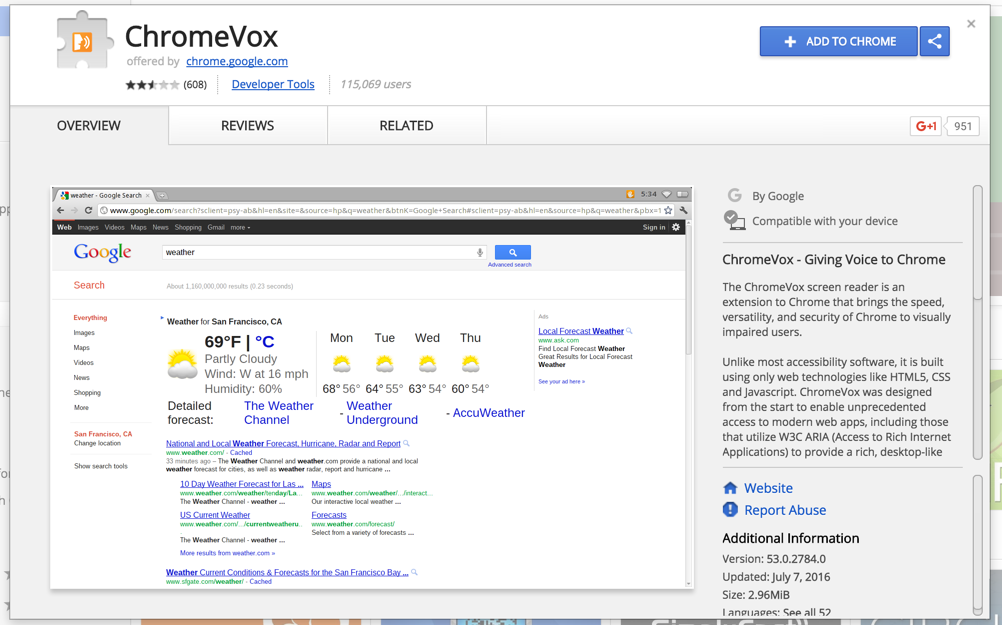The image size is (1002, 625).
Task: Click the weather search screenshot preview
Action: [371, 388]
